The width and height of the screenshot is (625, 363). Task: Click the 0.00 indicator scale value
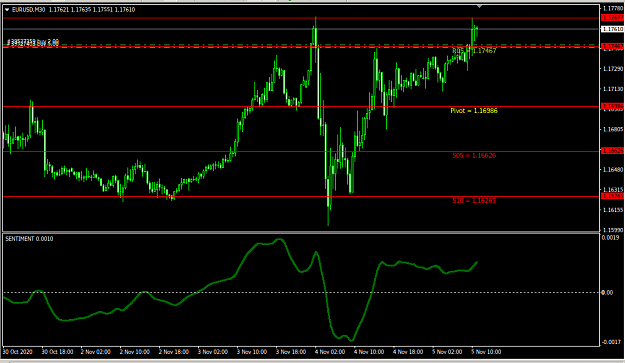[607, 292]
